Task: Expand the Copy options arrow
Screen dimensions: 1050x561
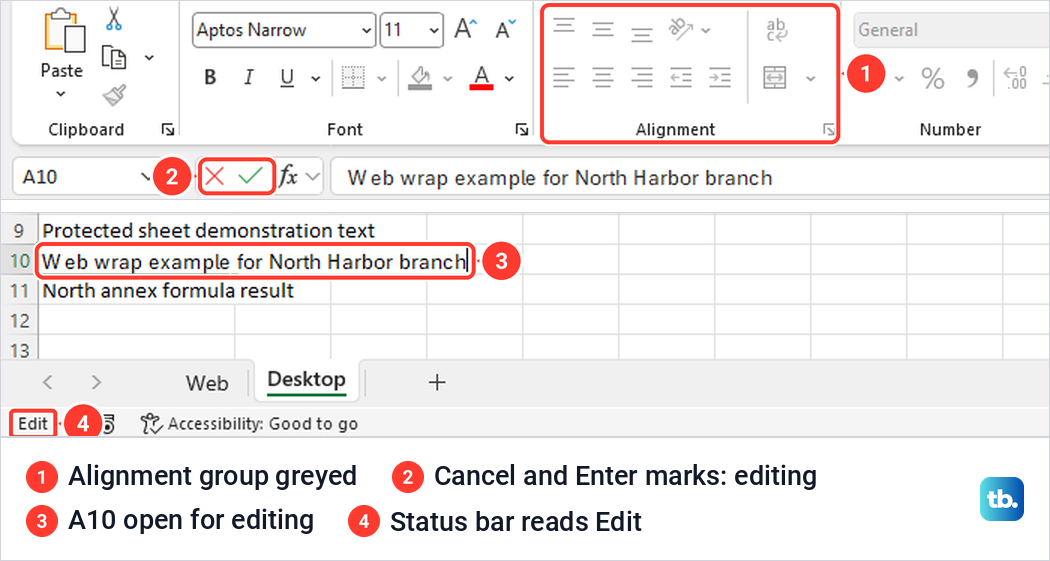Action: click(x=149, y=58)
